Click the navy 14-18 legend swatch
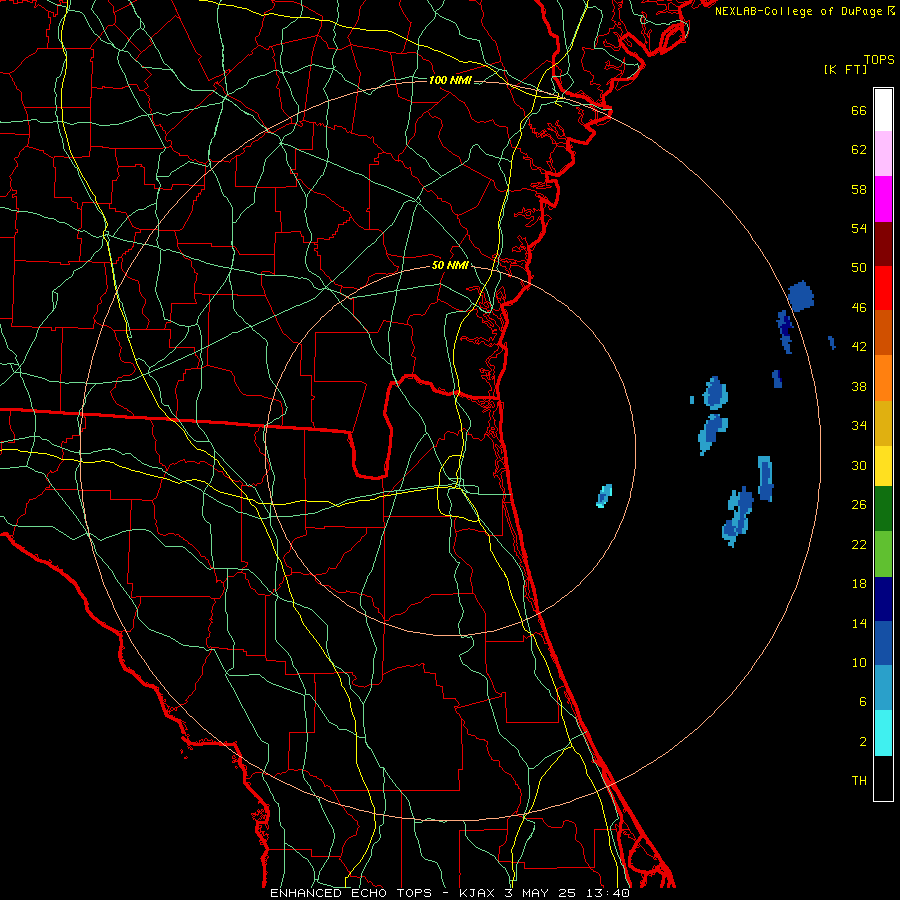 (x=883, y=599)
